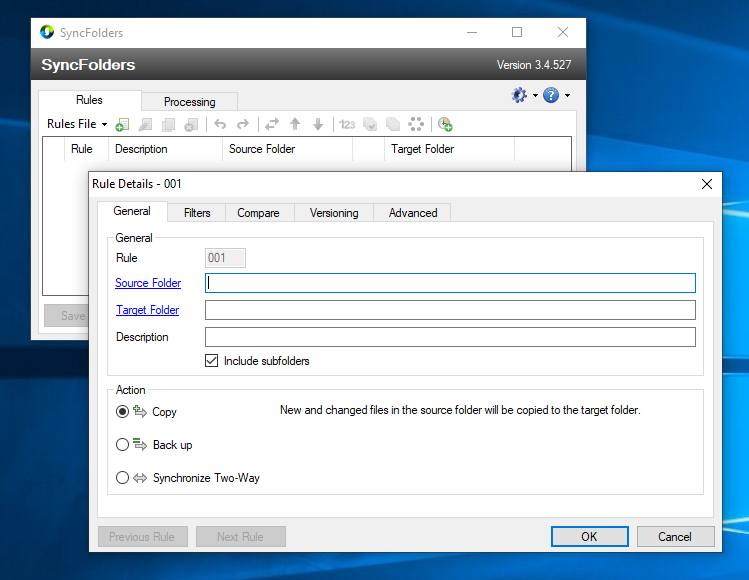Expand the dropdown arrow beside the gear
Image resolution: width=749 pixels, height=580 pixels.
click(535, 96)
